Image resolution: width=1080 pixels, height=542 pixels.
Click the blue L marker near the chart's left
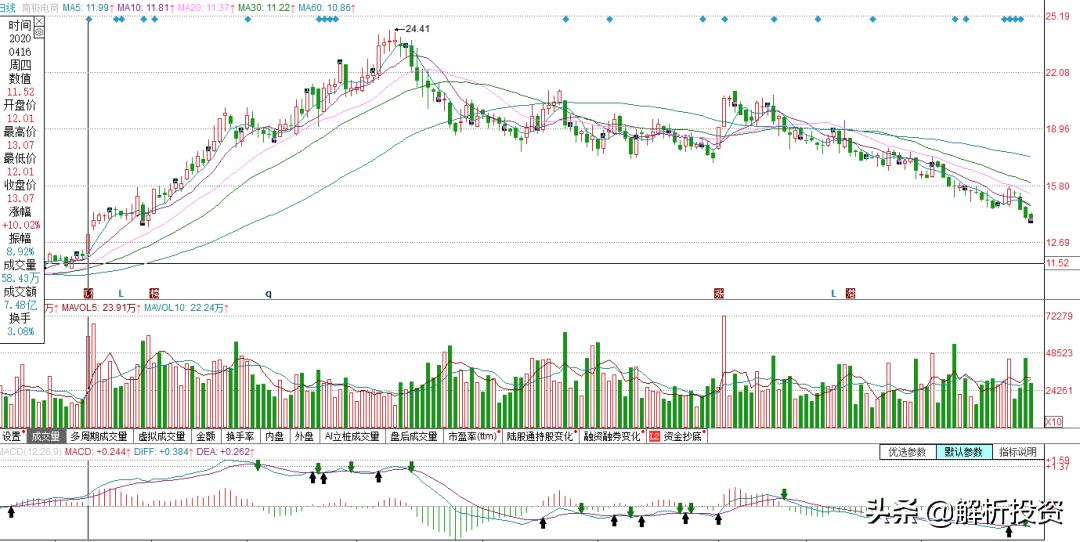point(121,293)
